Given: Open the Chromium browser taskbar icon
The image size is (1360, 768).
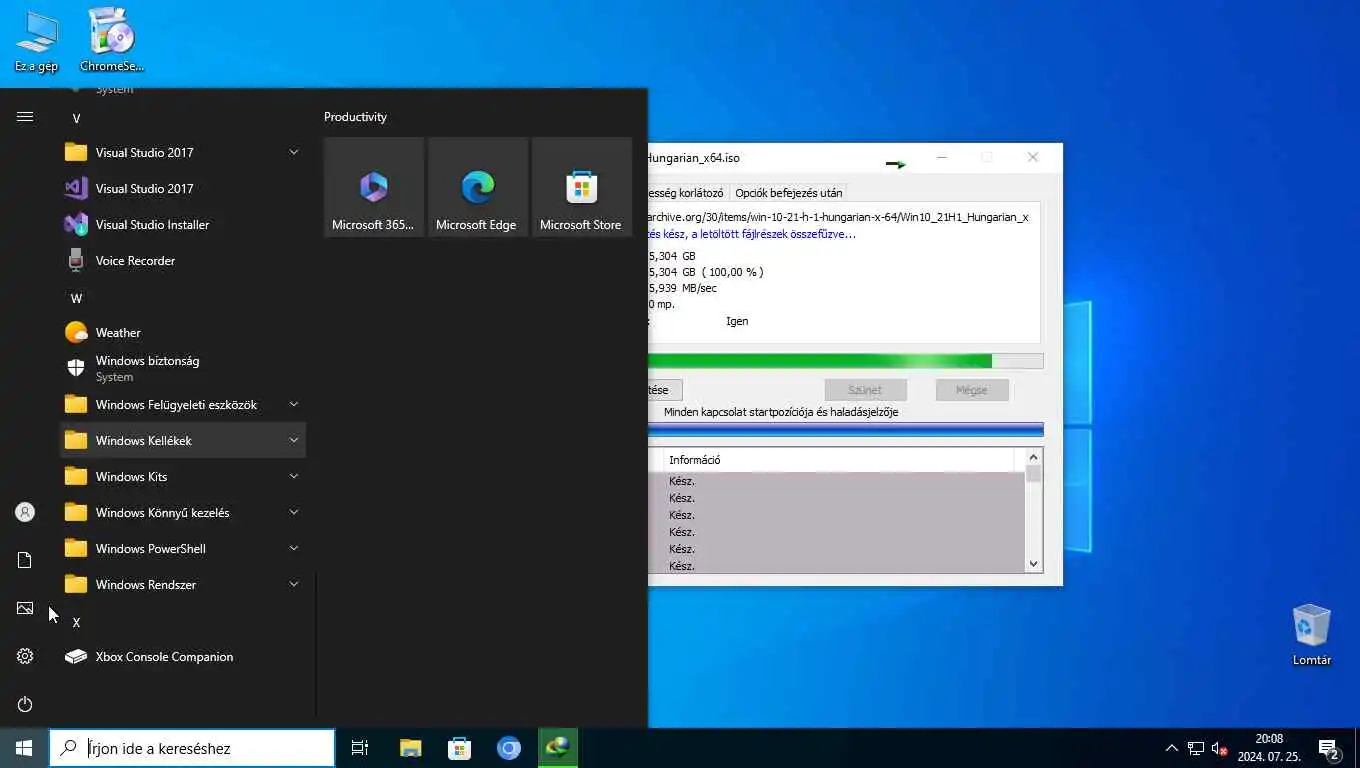Looking at the screenshot, I should point(509,748).
